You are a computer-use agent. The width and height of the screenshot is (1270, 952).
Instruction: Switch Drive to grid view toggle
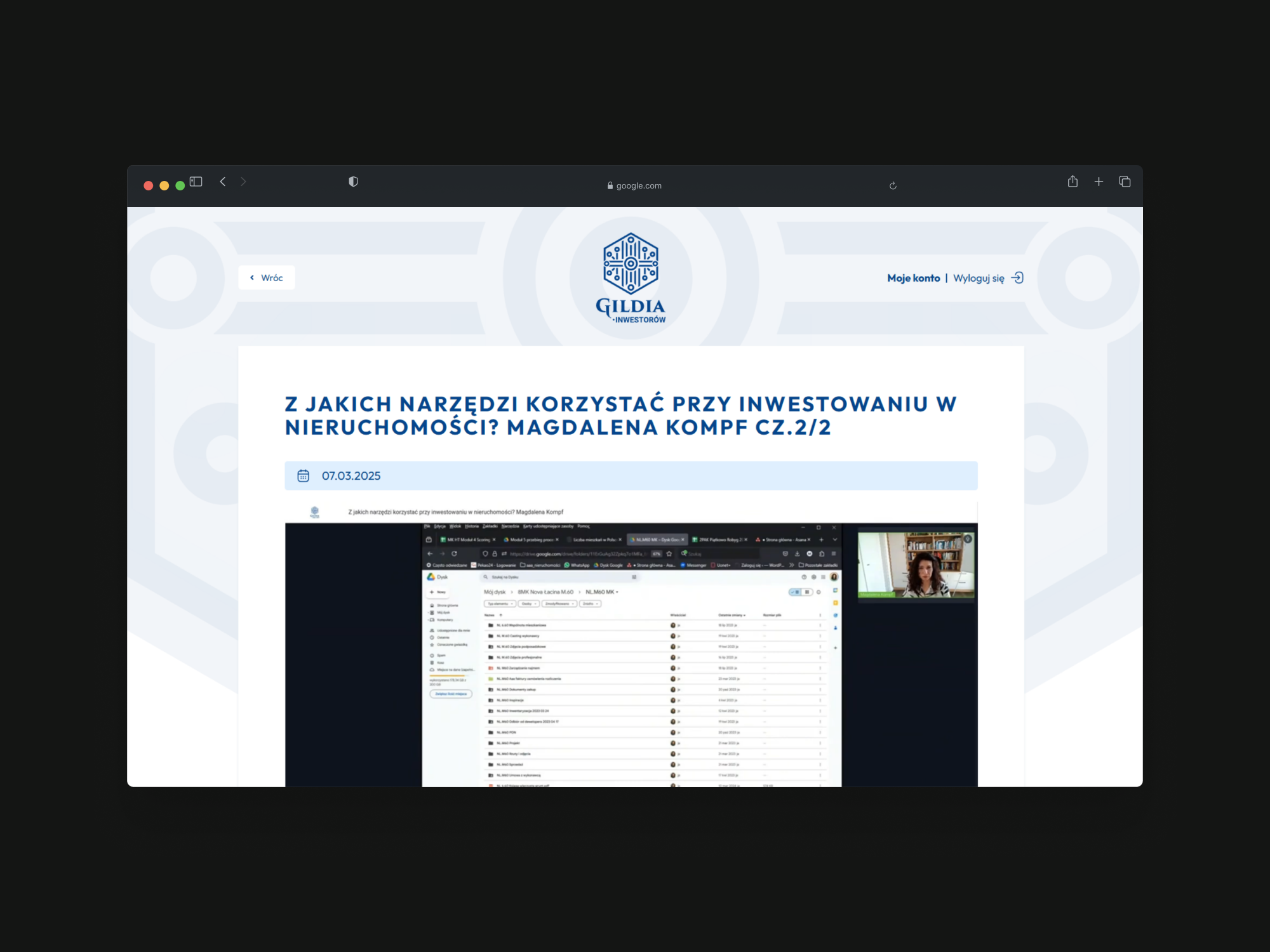[x=807, y=592]
